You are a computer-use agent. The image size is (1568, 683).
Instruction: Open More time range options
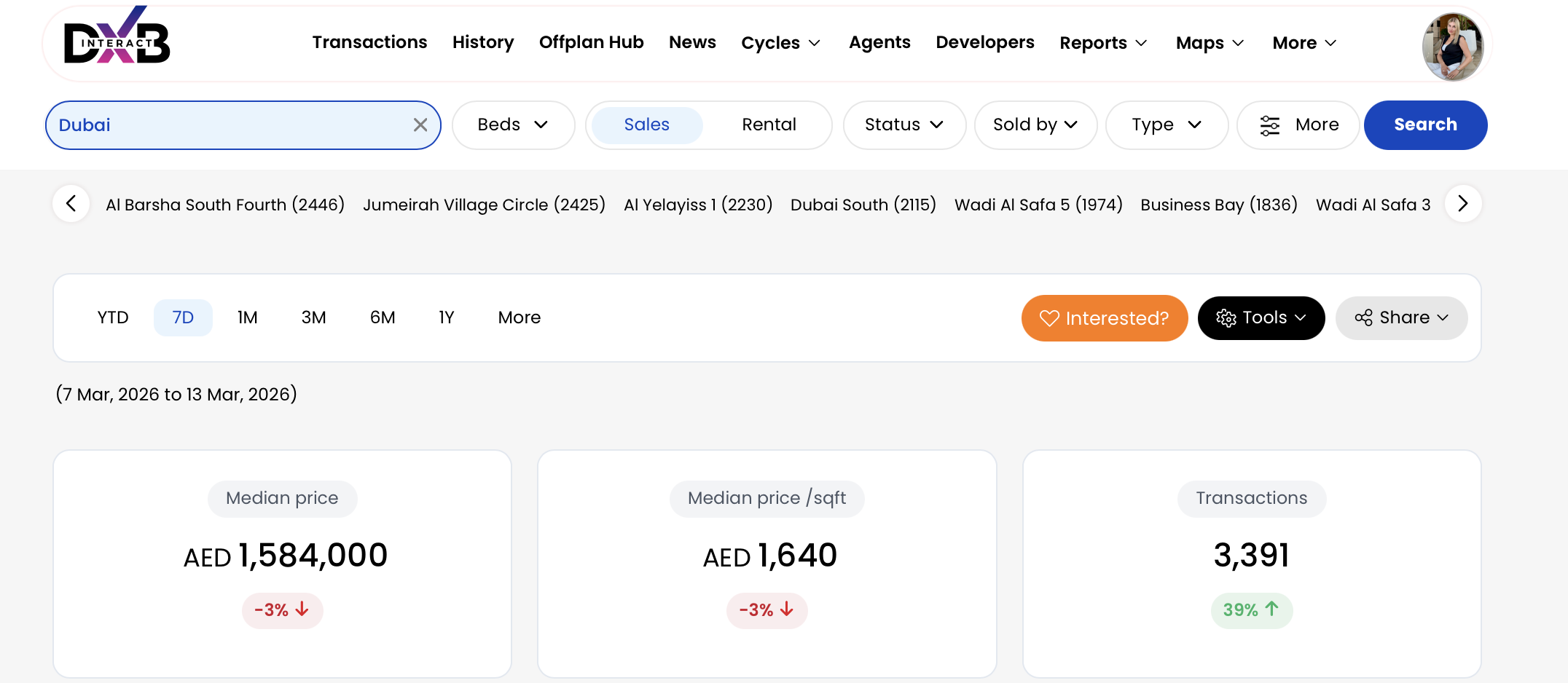(x=520, y=317)
